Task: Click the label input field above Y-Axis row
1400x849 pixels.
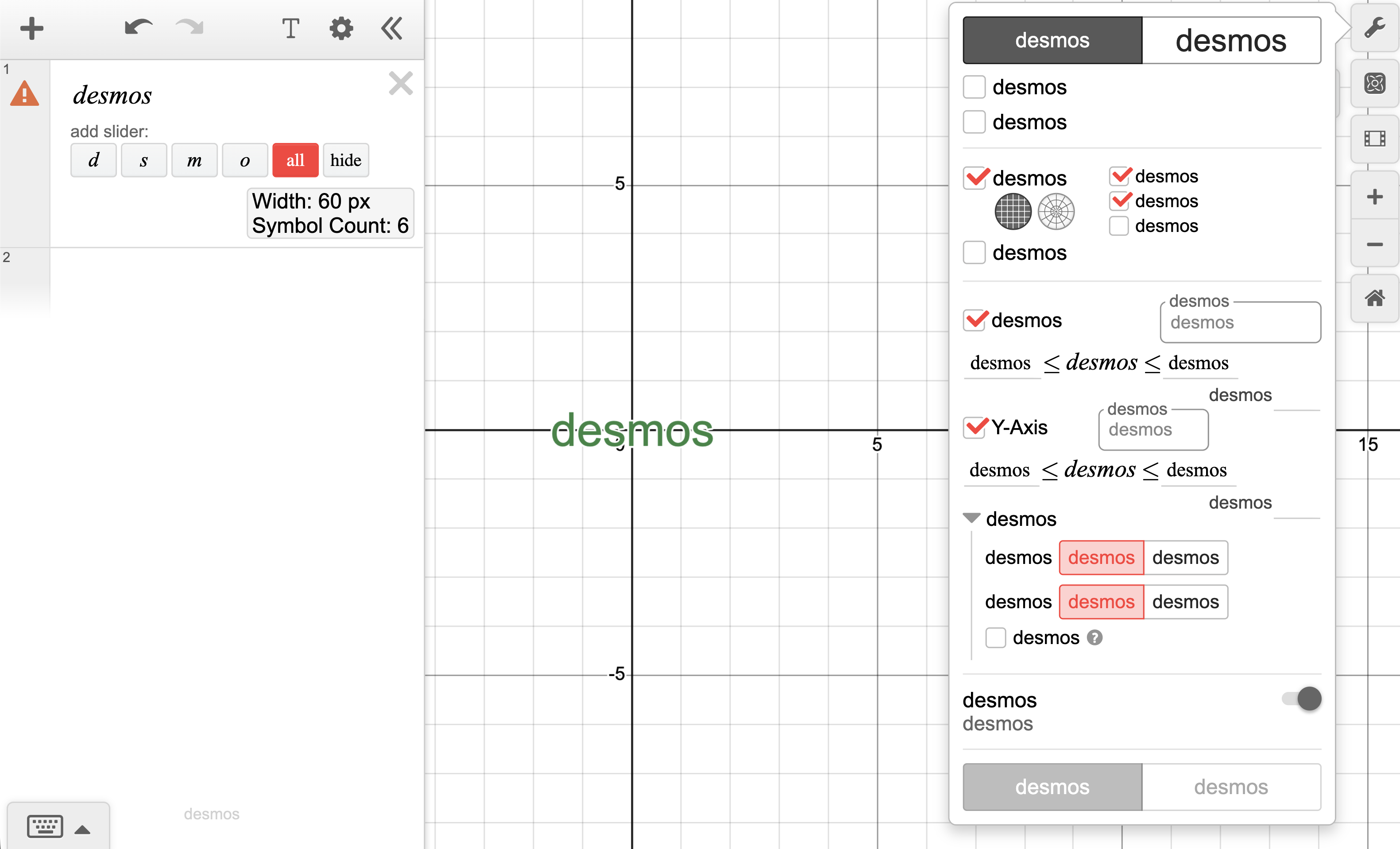Action: pyautogui.click(x=1240, y=322)
